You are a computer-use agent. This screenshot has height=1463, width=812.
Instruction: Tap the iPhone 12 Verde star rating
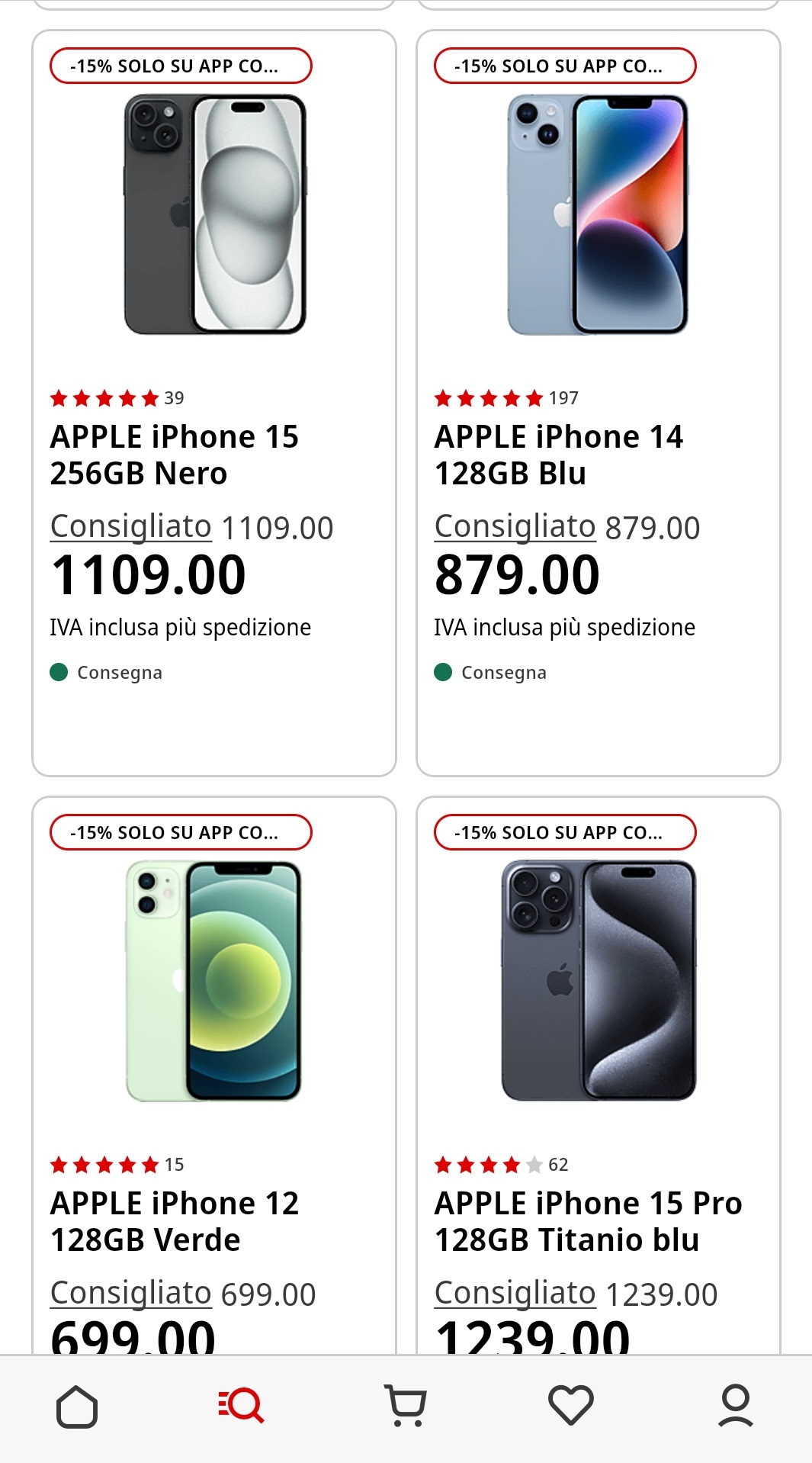click(x=104, y=1165)
